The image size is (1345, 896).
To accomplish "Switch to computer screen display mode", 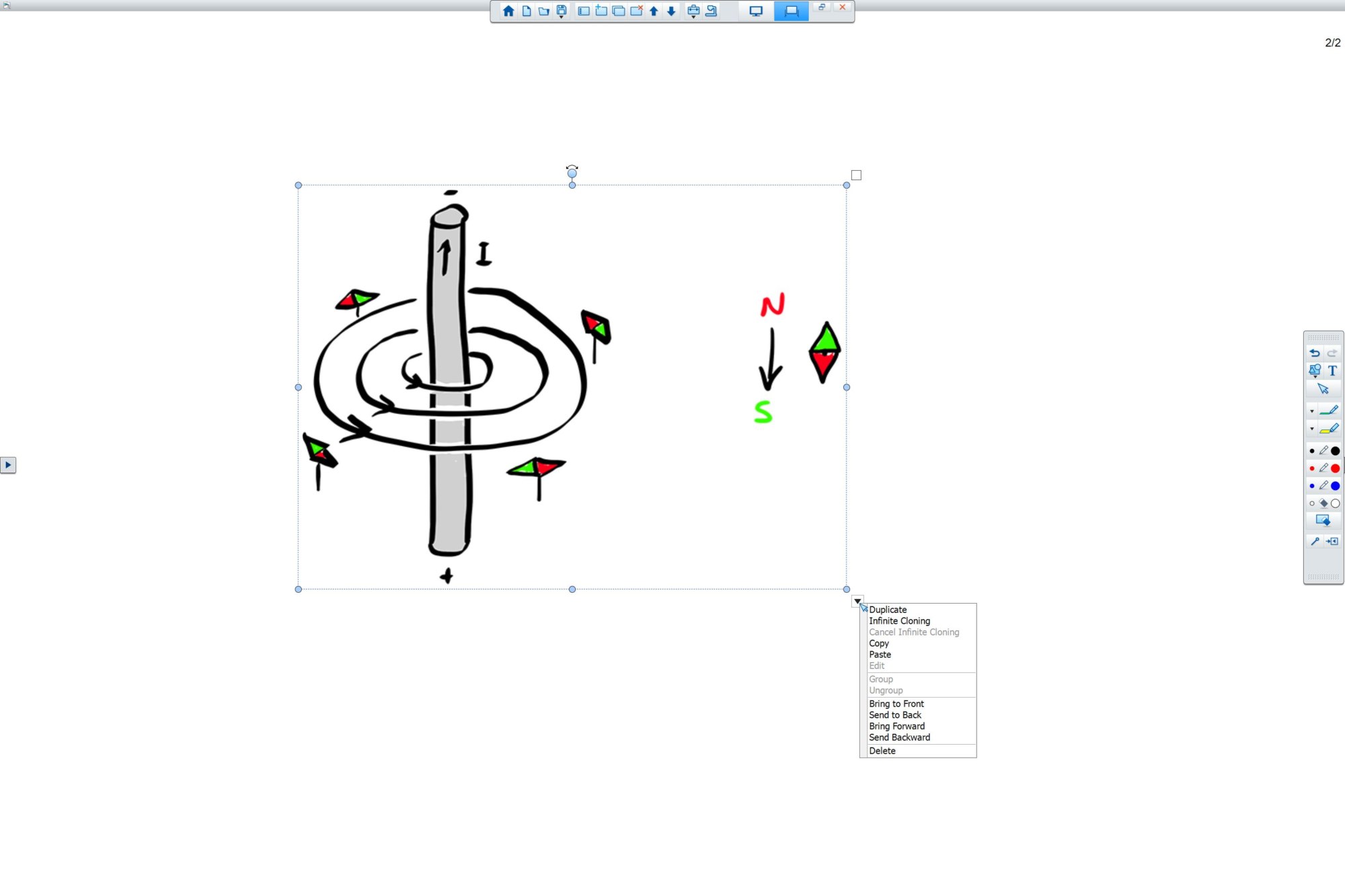I will click(x=755, y=11).
